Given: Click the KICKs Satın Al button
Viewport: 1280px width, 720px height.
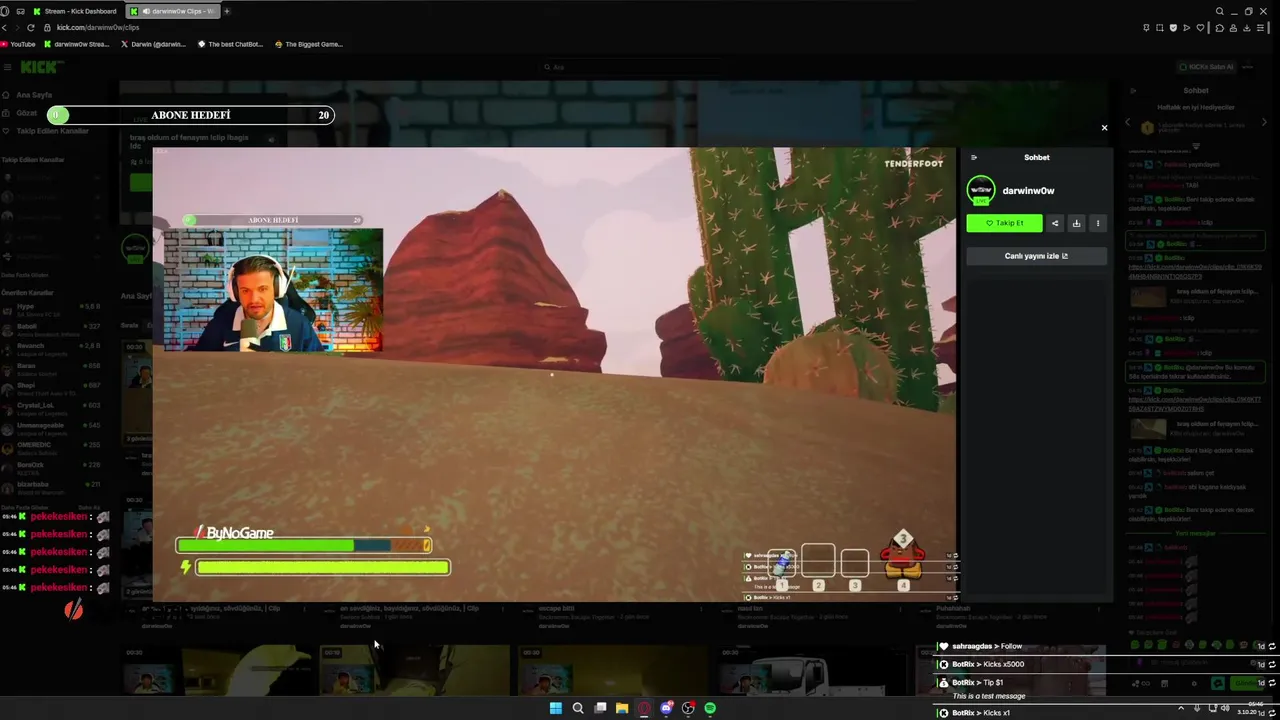Looking at the screenshot, I should tap(1206, 67).
